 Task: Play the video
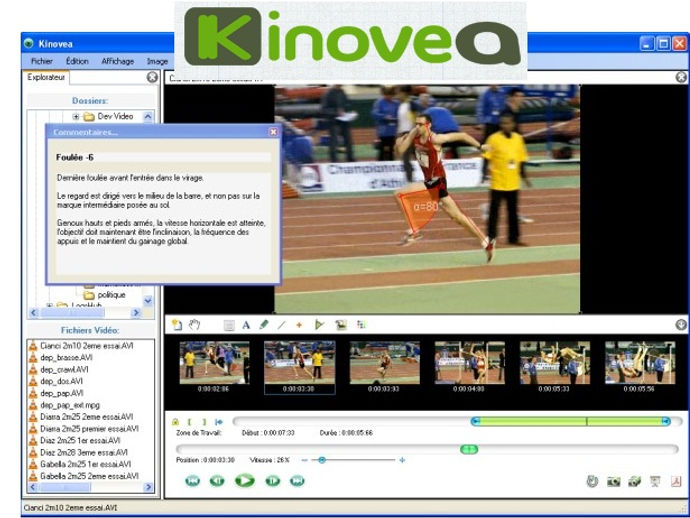click(245, 481)
